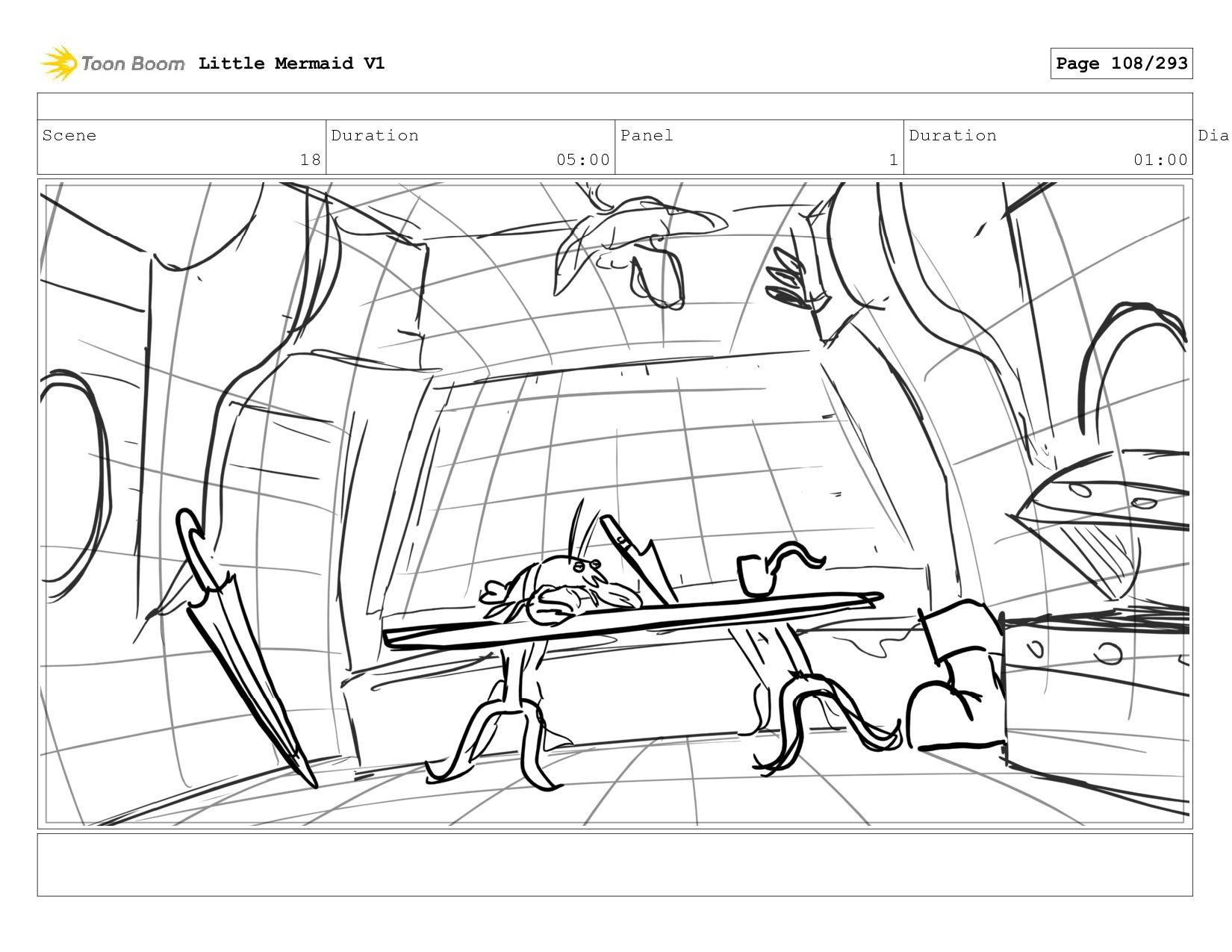Select the Scene label
The height and width of the screenshot is (952, 1232).
pyautogui.click(x=69, y=135)
